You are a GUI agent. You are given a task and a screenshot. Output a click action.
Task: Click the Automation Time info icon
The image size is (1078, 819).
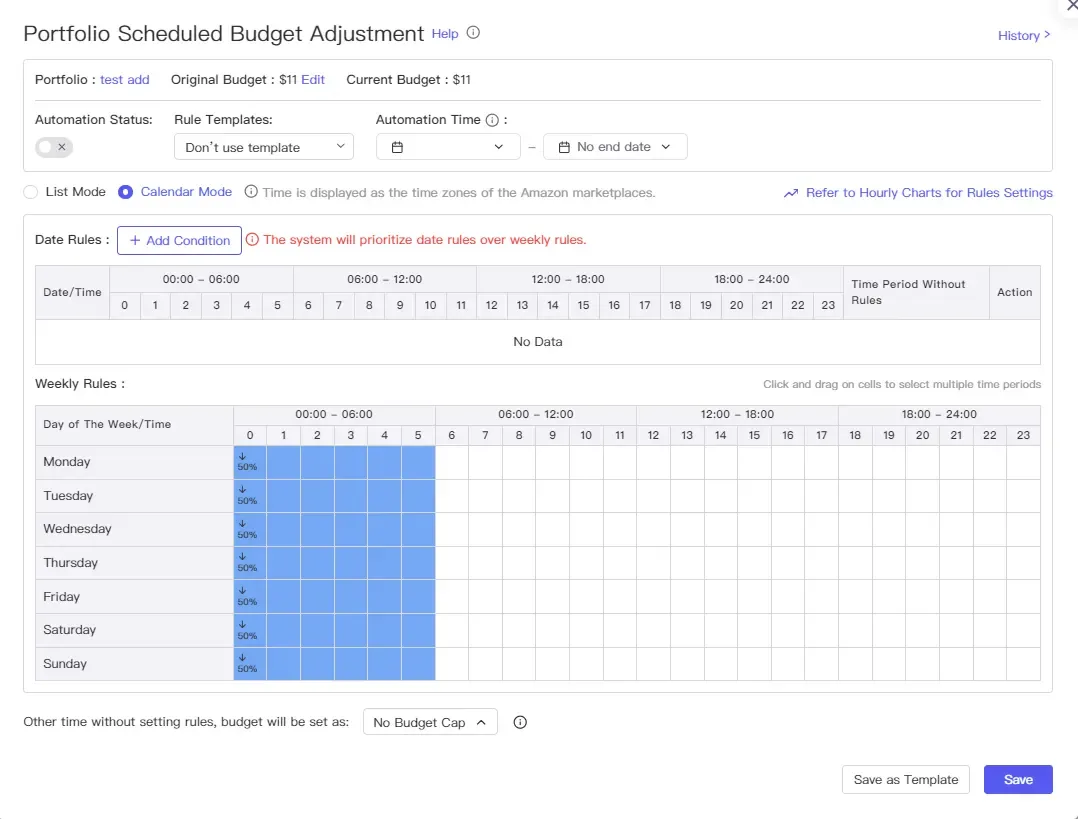(492, 120)
